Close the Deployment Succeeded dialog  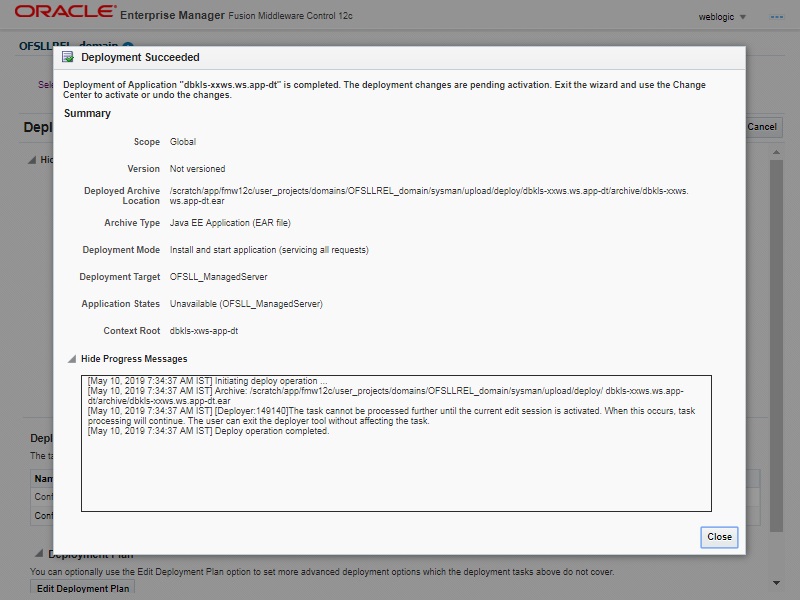pyautogui.click(x=719, y=537)
